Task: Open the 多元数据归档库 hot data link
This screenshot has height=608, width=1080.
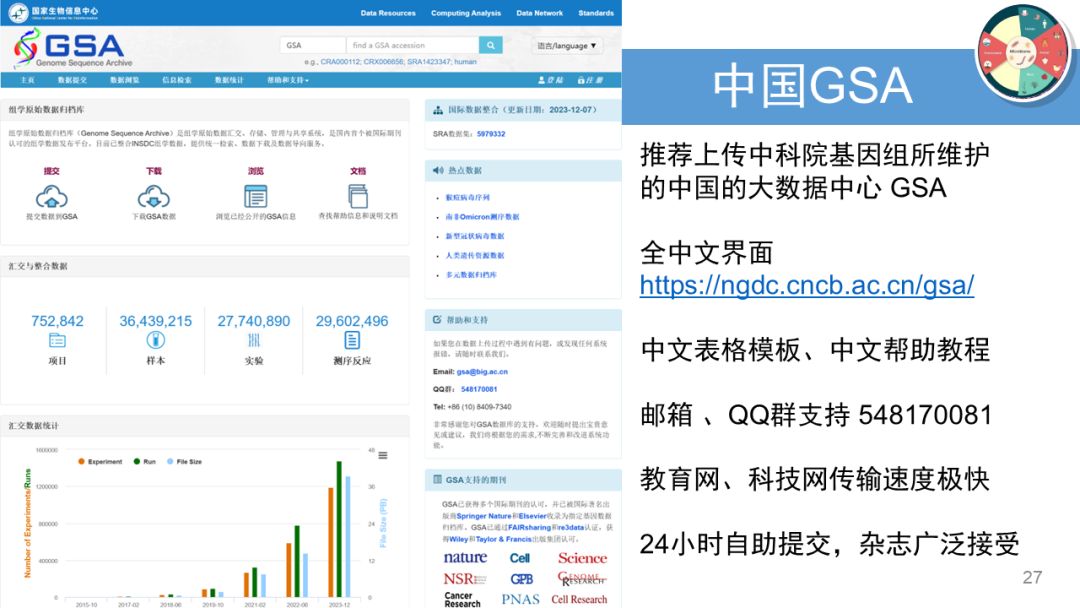Action: 470,275
